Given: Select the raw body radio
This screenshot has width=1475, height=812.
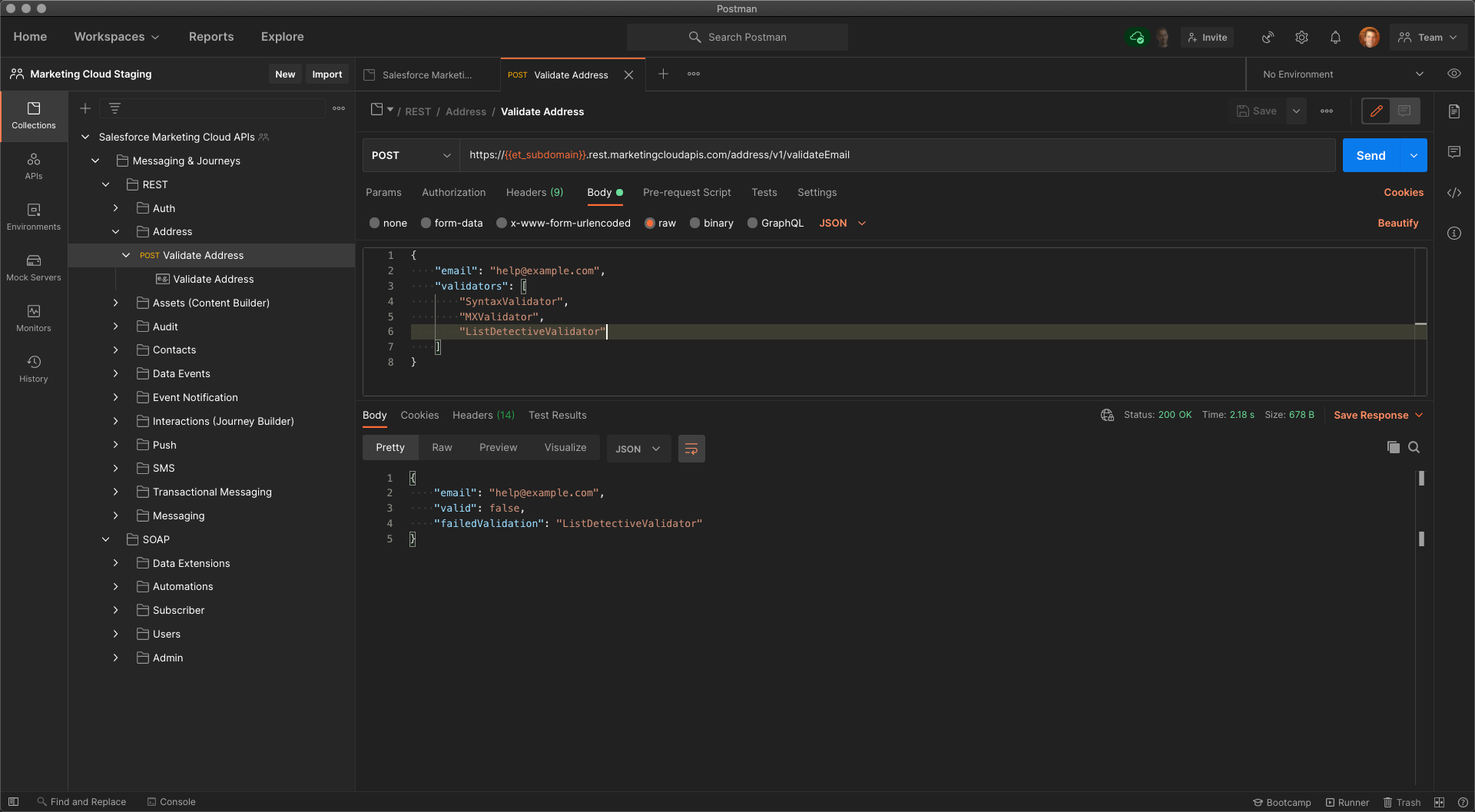Looking at the screenshot, I should [x=650, y=223].
